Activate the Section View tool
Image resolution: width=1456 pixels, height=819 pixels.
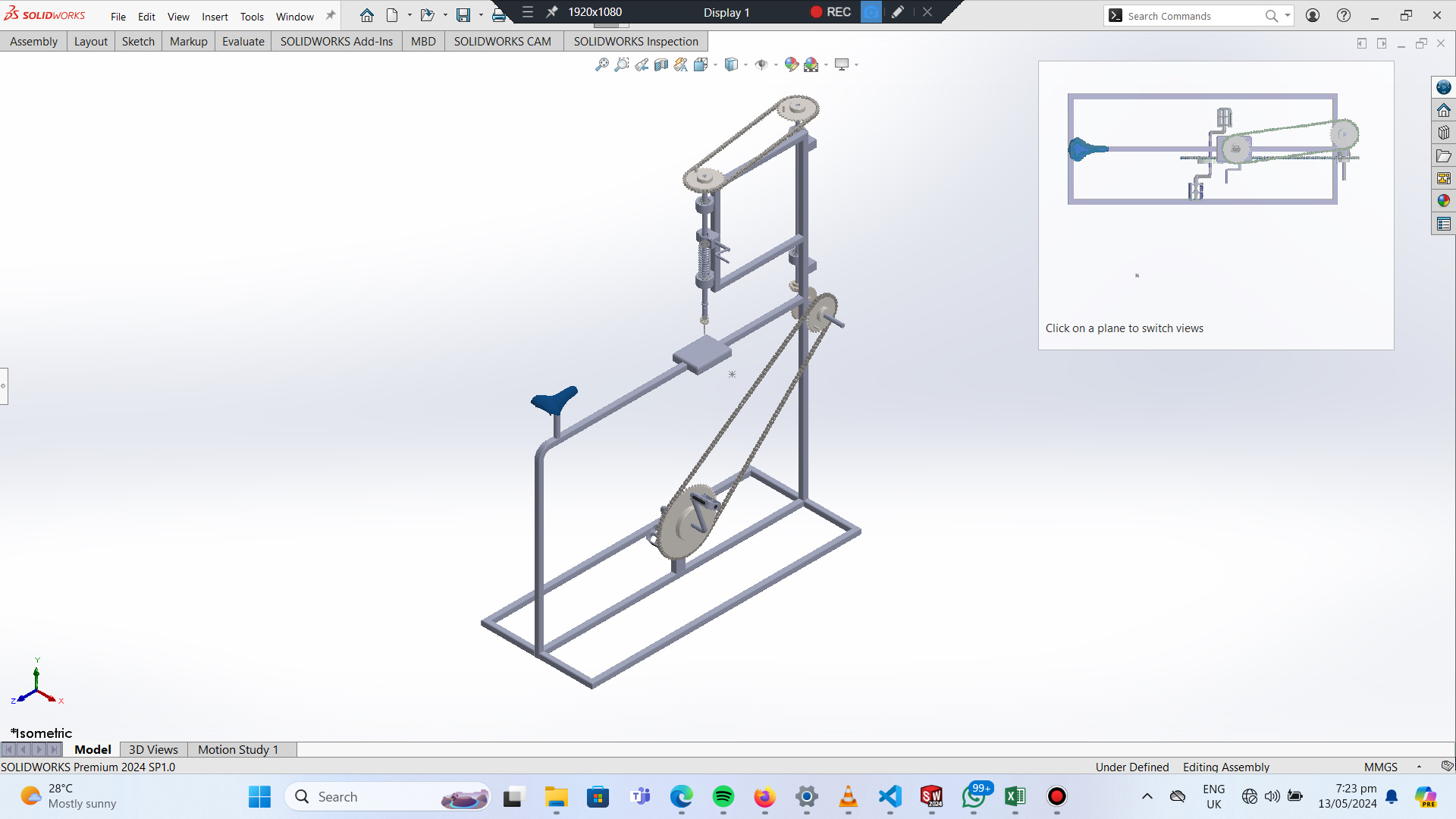point(661,64)
